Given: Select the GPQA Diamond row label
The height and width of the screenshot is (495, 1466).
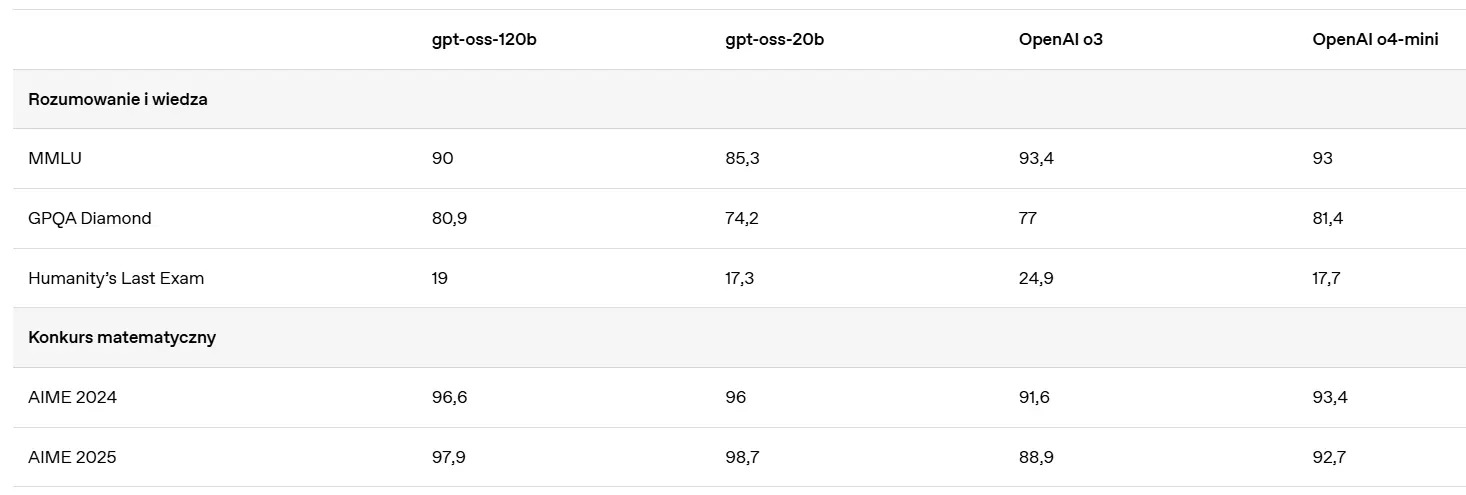Looking at the screenshot, I should coord(90,218).
